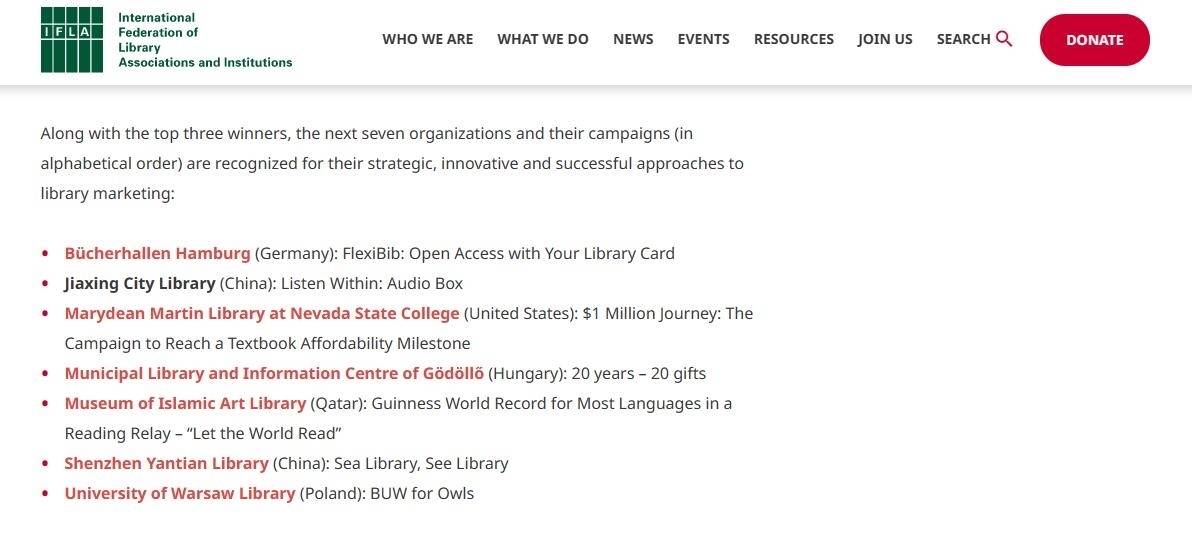Click the SEARCH label in header

[x=963, y=39]
